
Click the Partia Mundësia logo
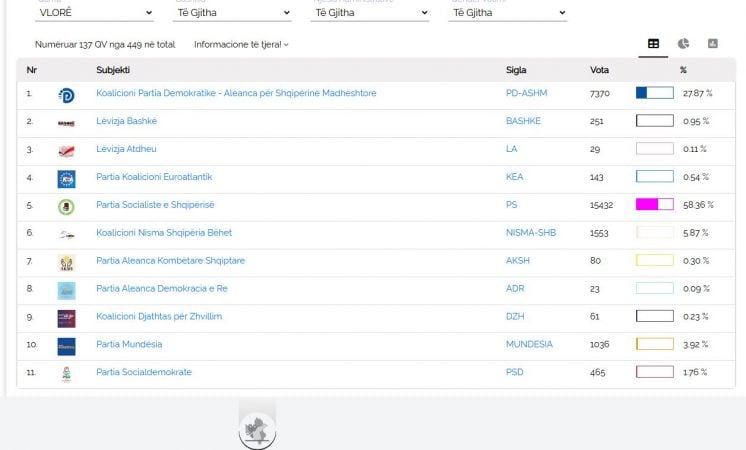(66, 347)
